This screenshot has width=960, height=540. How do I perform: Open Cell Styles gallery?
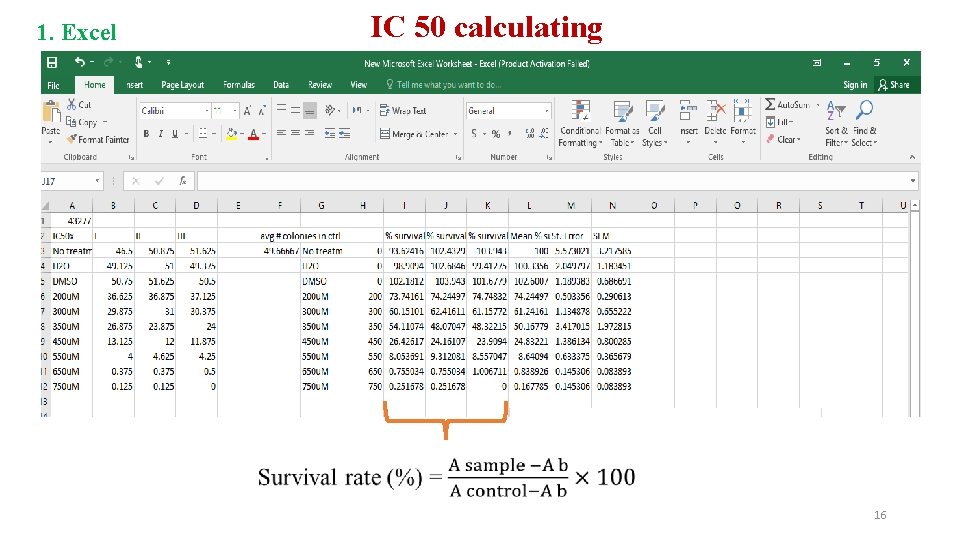[x=654, y=124]
